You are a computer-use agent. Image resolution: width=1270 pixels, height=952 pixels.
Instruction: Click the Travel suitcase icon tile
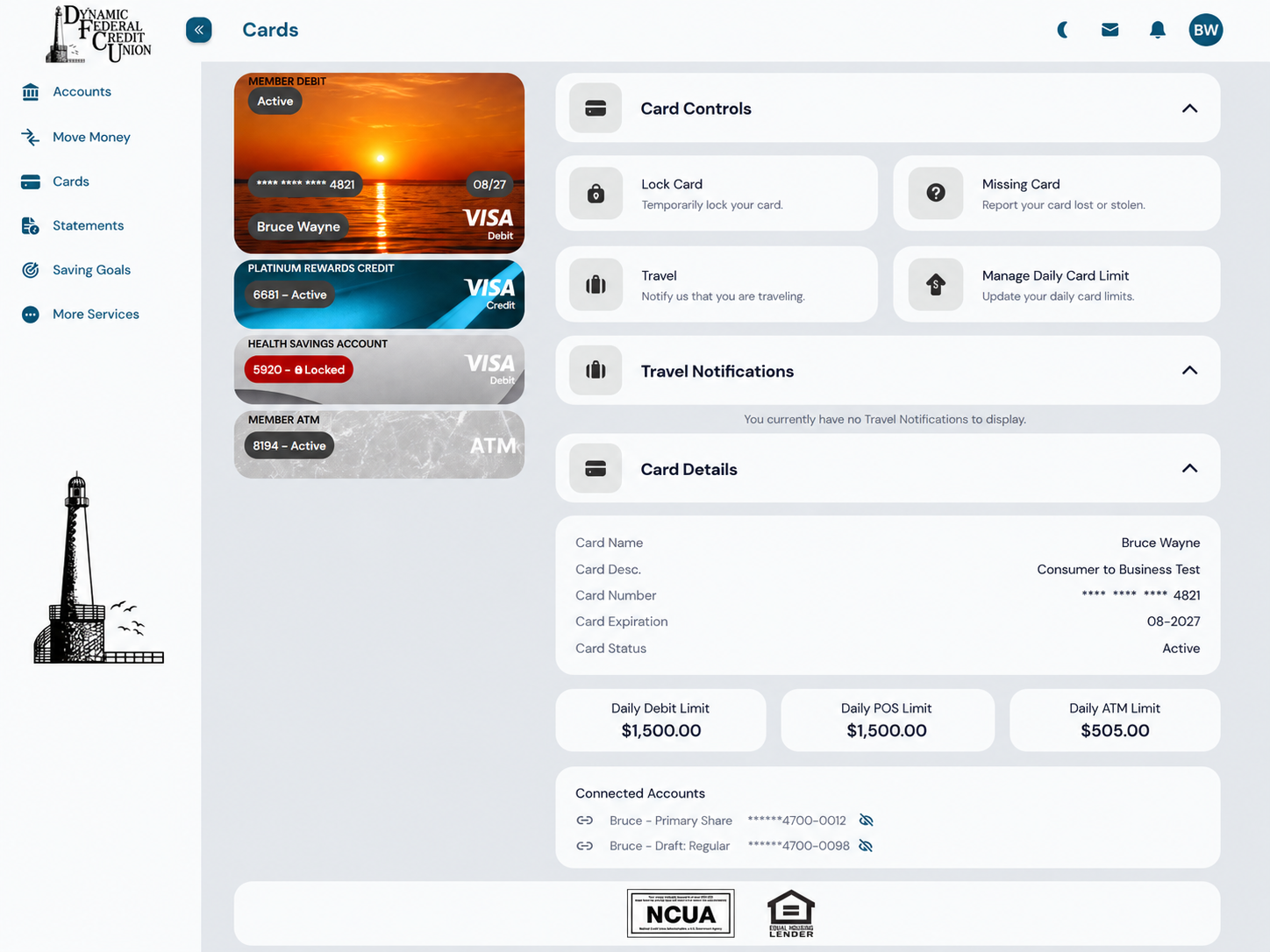pyautogui.click(x=596, y=284)
